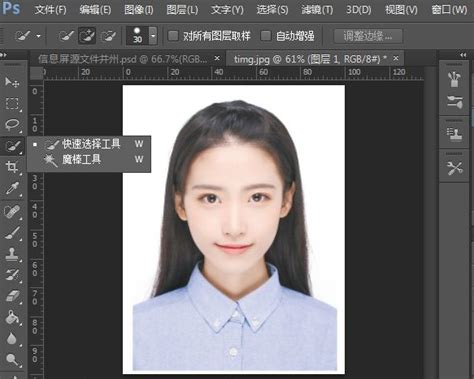Open the brush size picker dropdown
The image size is (474, 379).
click(153, 35)
